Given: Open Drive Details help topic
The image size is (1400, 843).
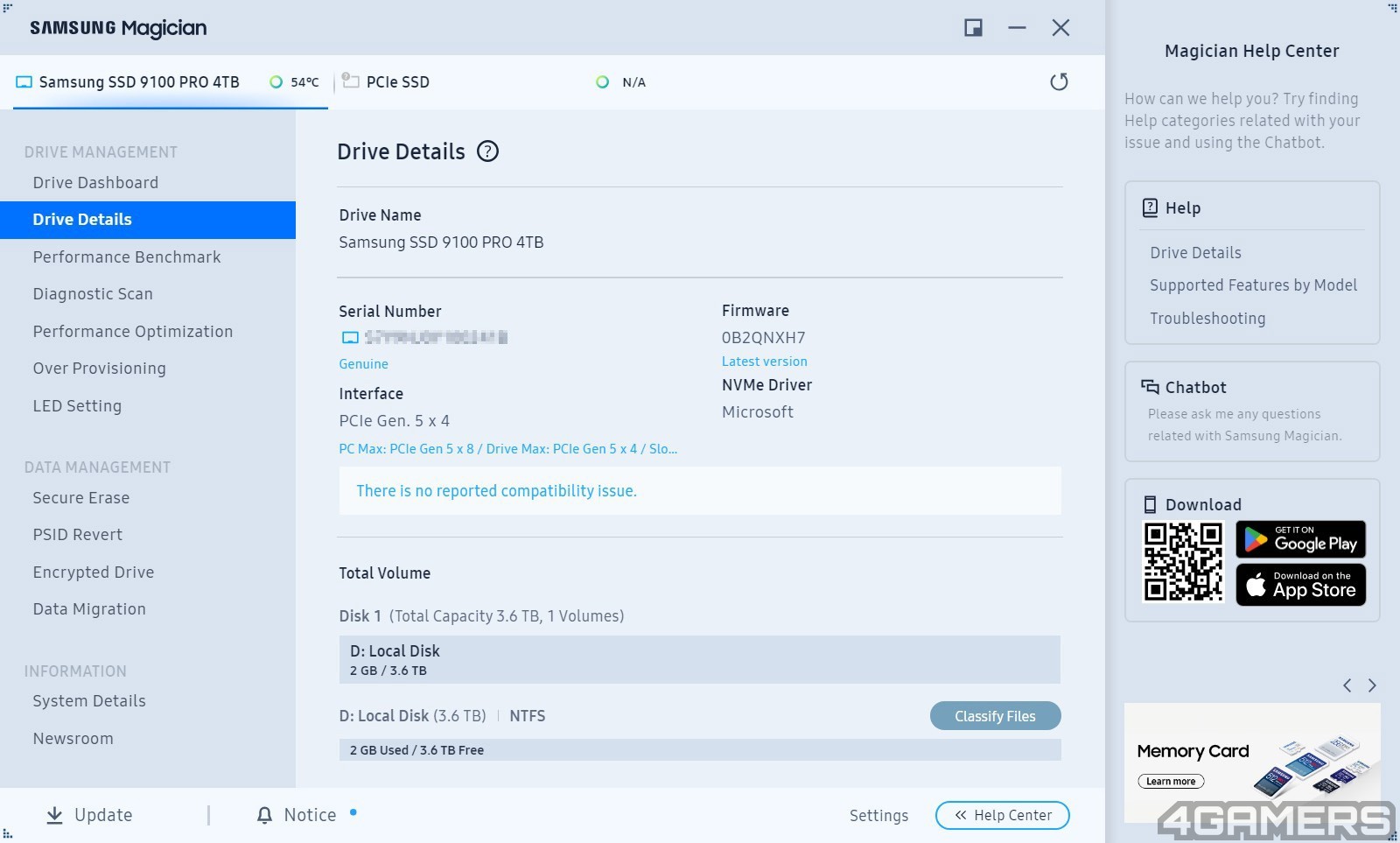Looking at the screenshot, I should point(1195,252).
